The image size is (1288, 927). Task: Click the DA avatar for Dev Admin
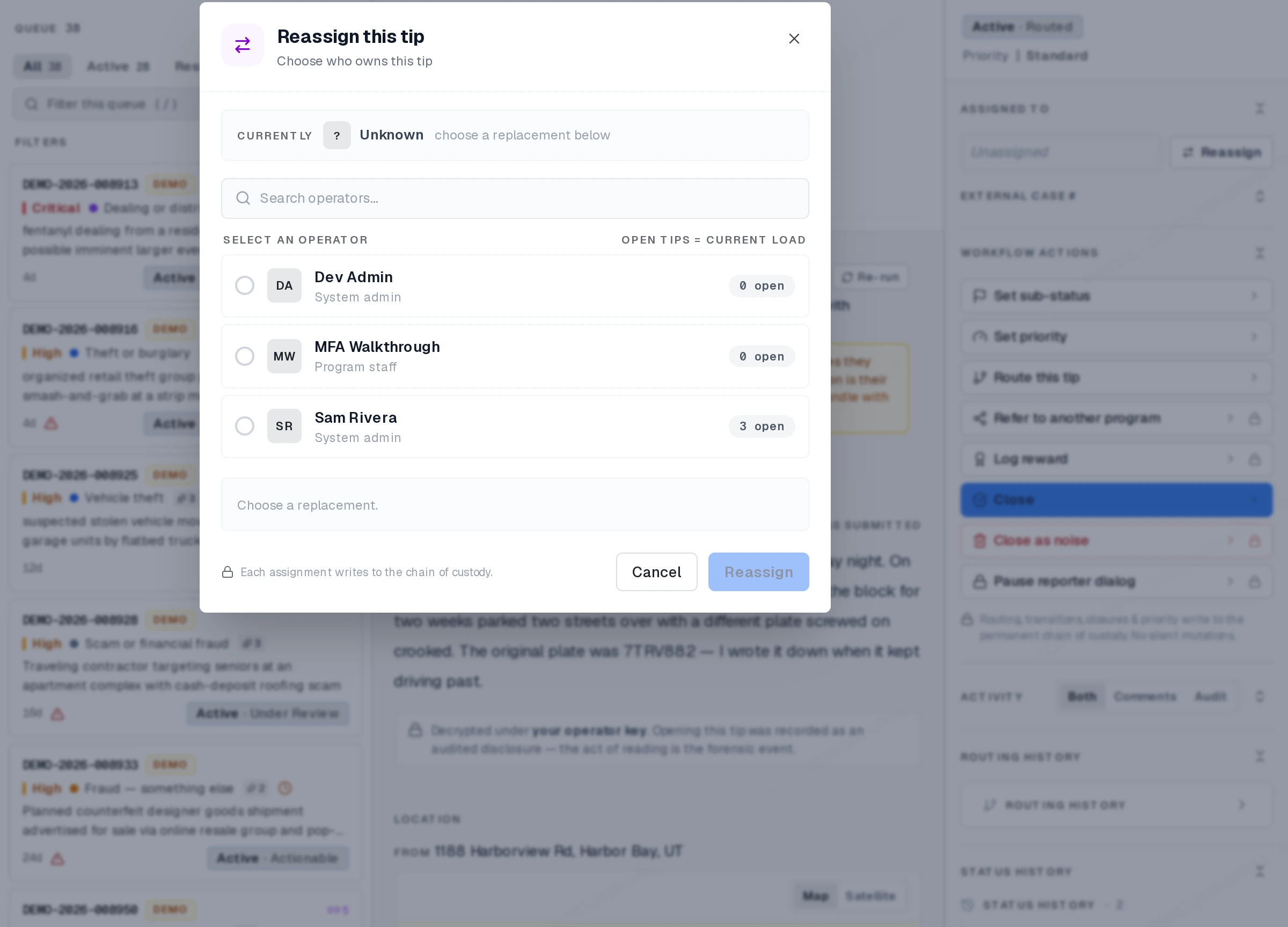tap(284, 285)
